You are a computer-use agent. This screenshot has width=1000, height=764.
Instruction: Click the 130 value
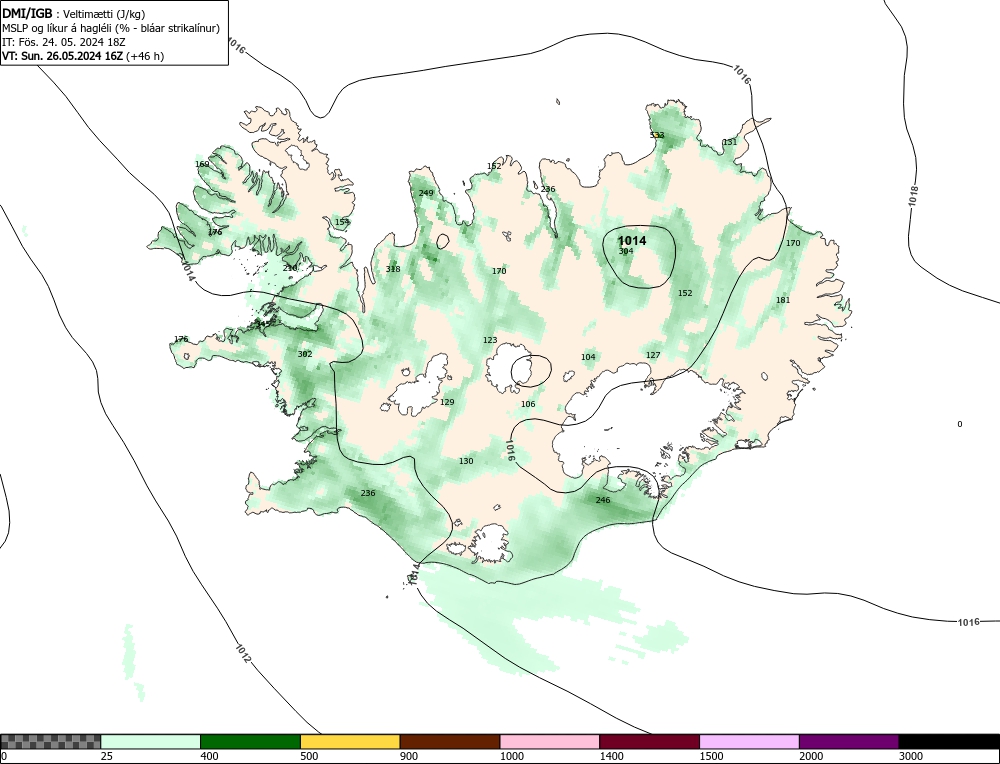point(466,461)
